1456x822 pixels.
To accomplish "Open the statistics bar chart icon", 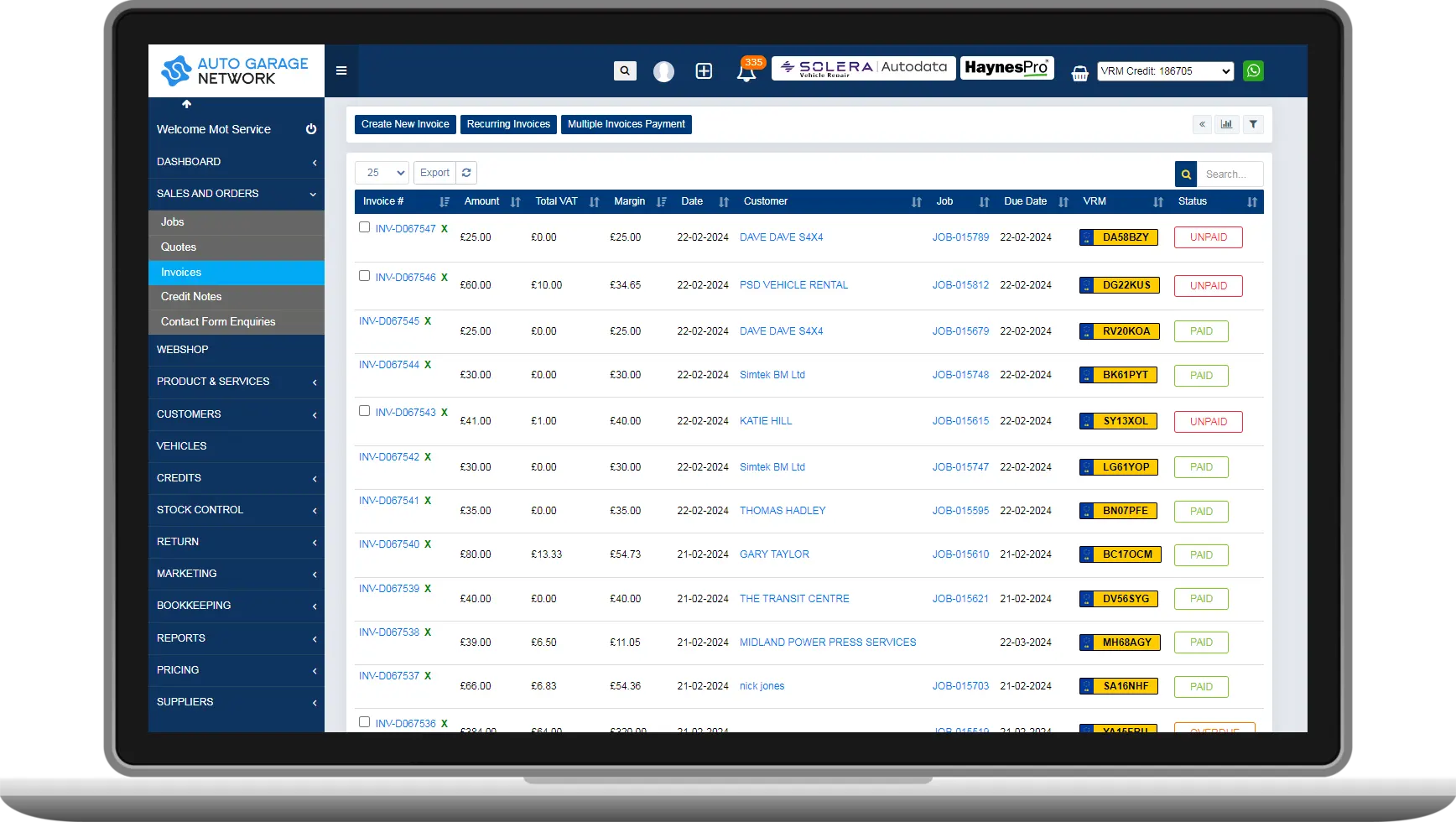I will click(1227, 124).
